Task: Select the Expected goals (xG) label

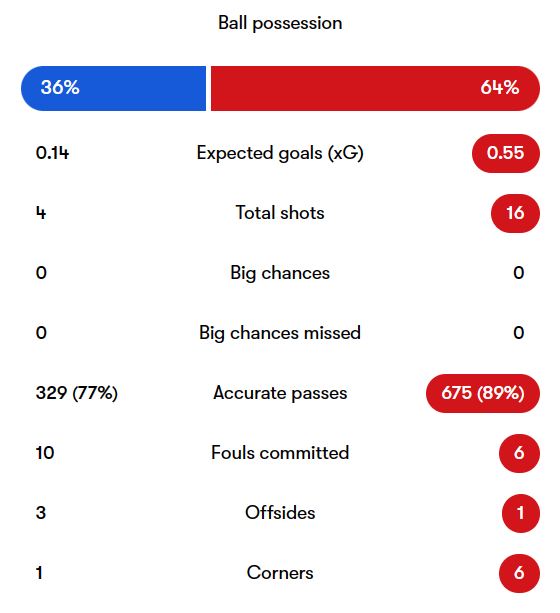Action: pyautogui.click(x=280, y=153)
